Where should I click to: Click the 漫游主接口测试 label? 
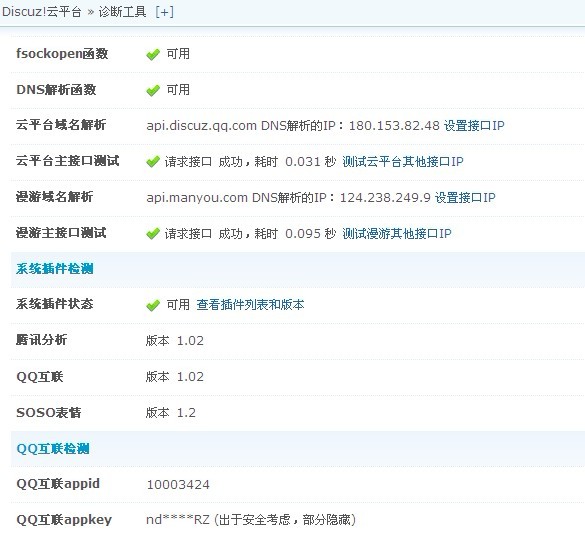61,233
